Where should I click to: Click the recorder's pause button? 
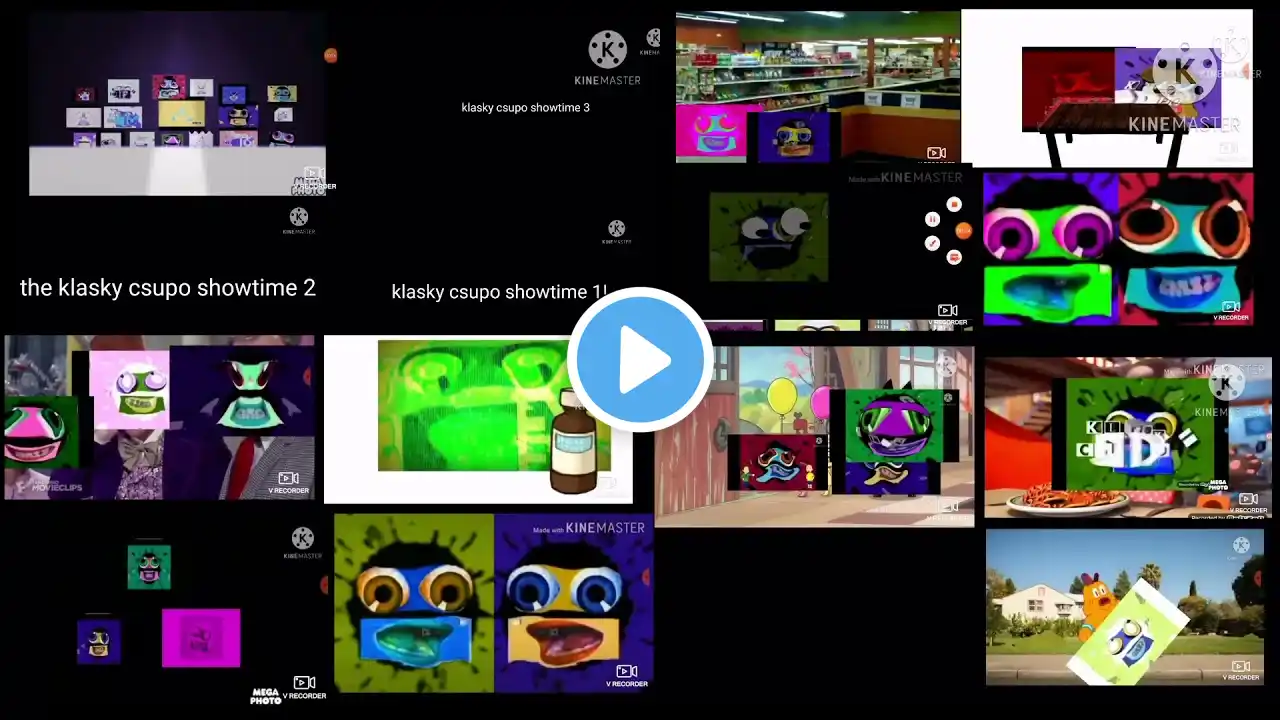click(932, 219)
